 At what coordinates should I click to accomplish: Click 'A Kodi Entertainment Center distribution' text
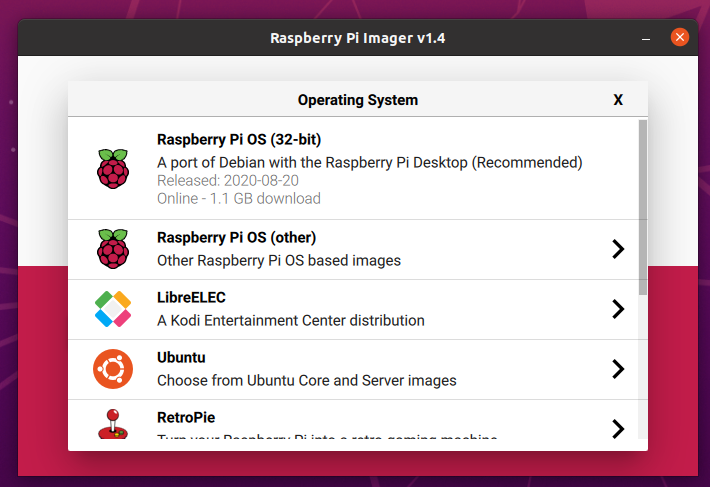(x=291, y=320)
